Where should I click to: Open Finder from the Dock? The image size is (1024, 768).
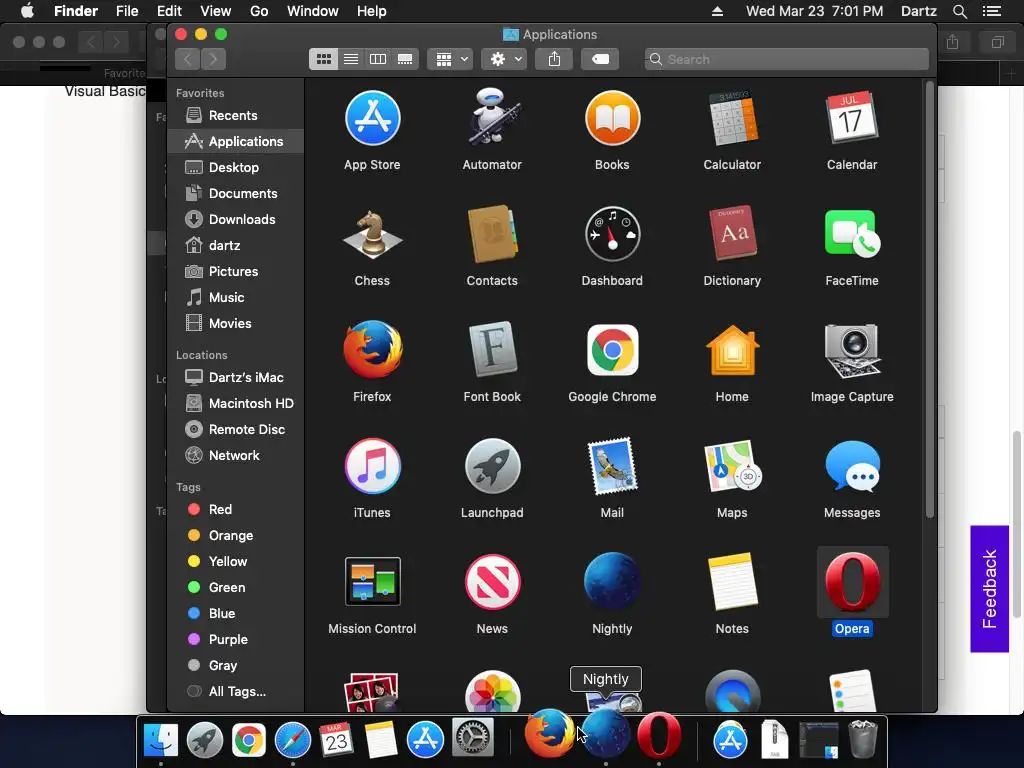(x=161, y=741)
